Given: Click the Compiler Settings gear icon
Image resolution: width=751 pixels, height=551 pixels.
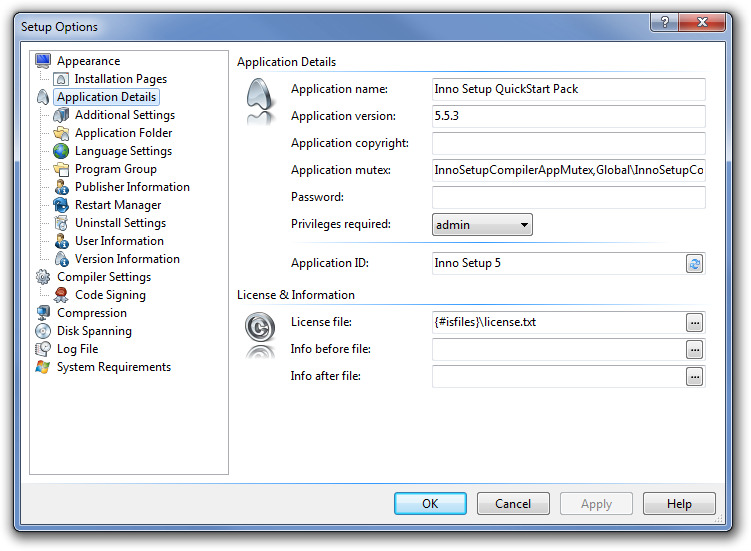Looking at the screenshot, I should pos(43,277).
